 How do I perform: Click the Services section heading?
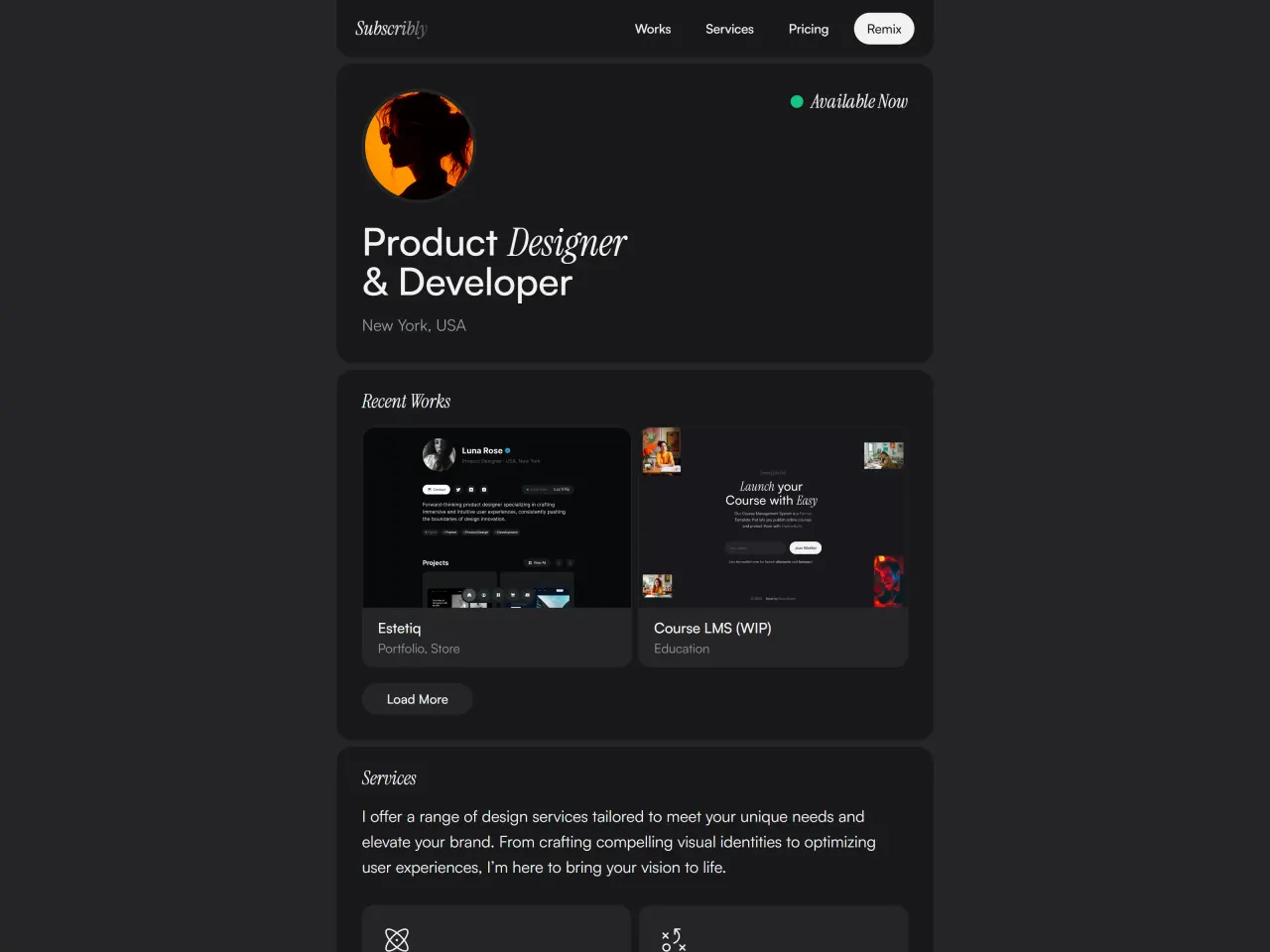pyautogui.click(x=389, y=777)
